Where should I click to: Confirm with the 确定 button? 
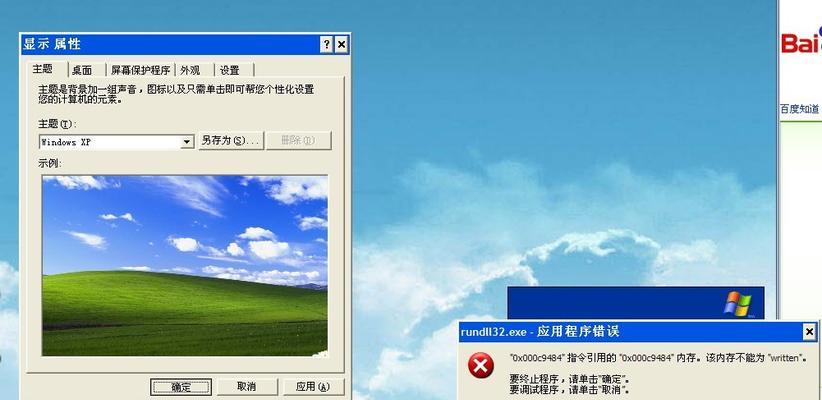181,387
